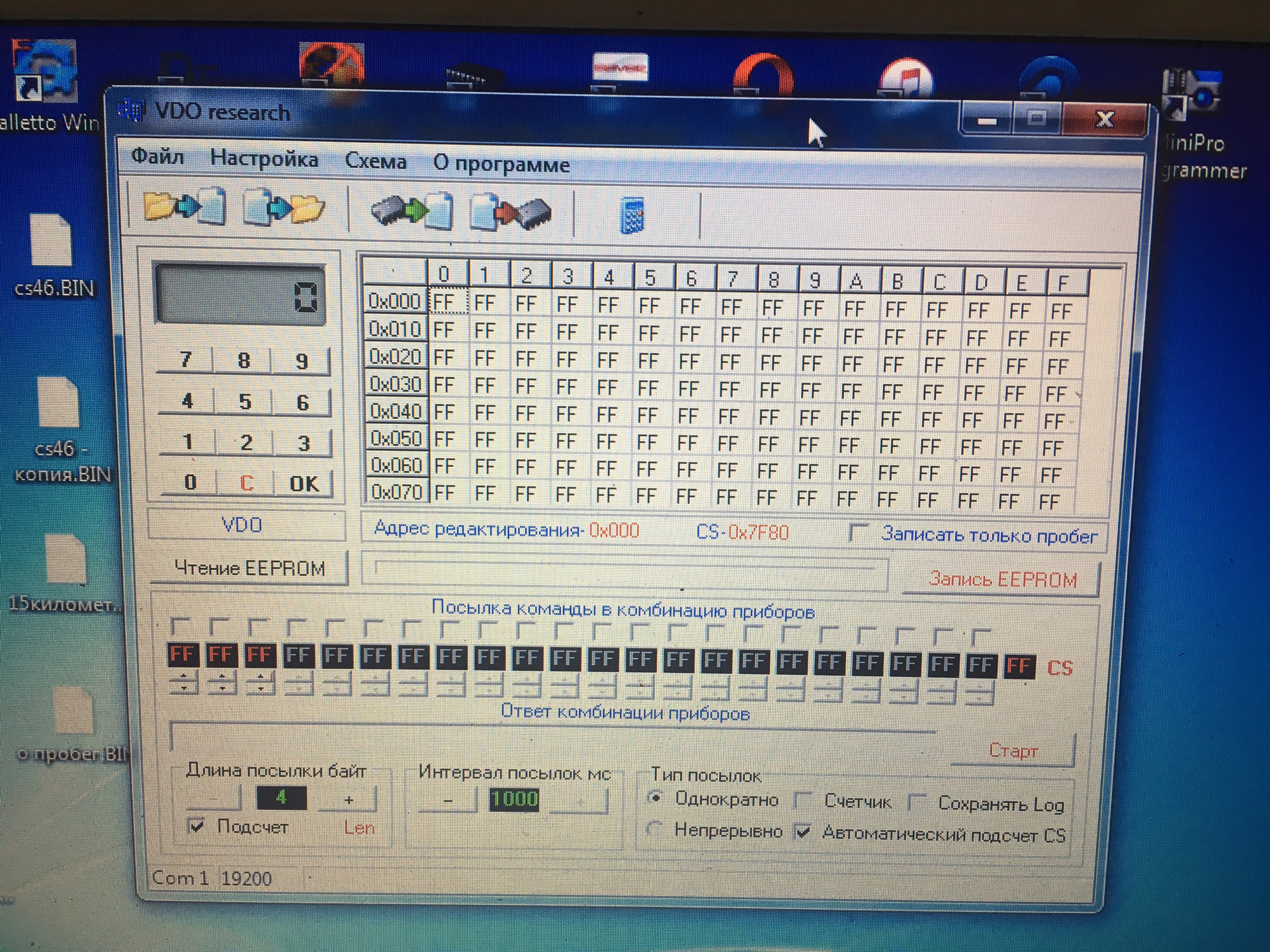Viewport: 1270px width, 952px height.
Task: Toggle the Подсчет checkbox
Action: [x=196, y=825]
